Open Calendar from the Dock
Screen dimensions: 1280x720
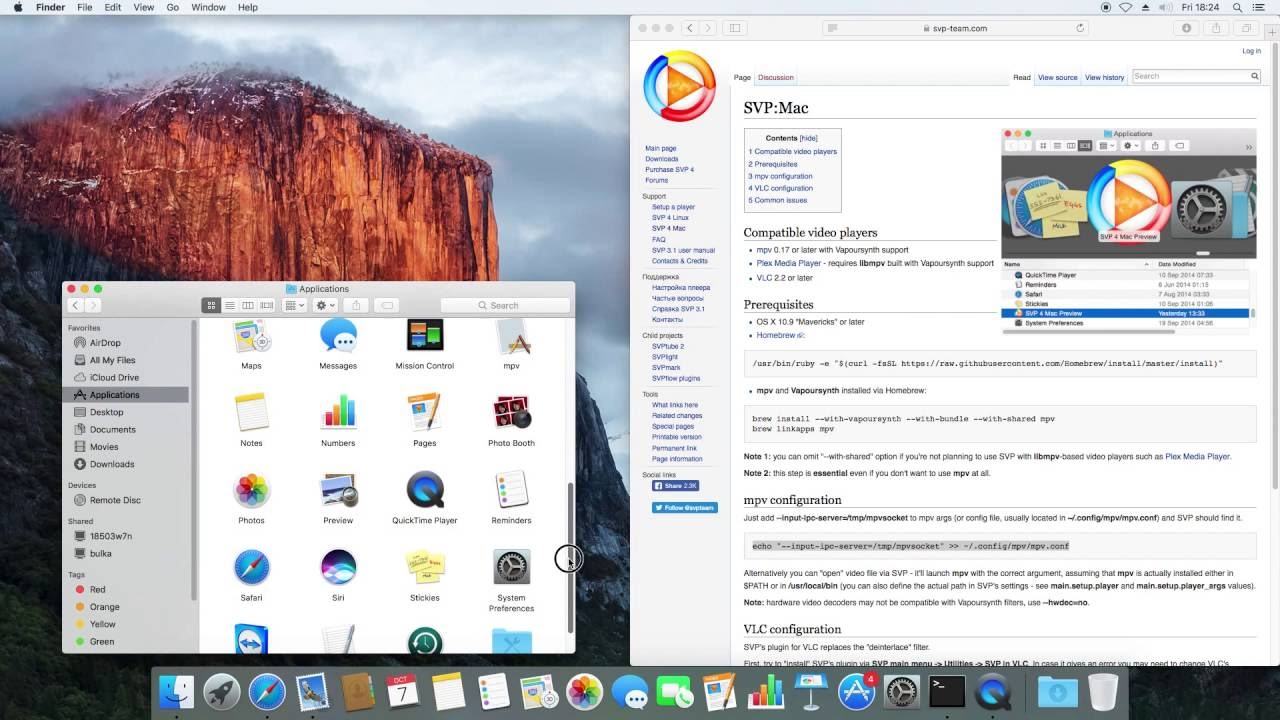click(403, 691)
